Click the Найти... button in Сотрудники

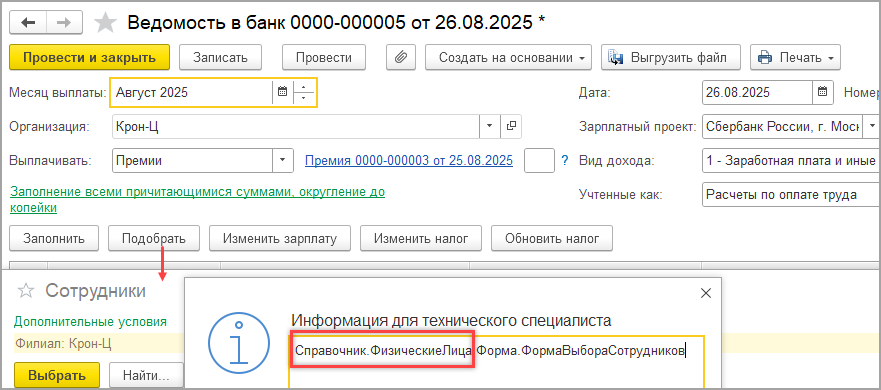(x=147, y=375)
